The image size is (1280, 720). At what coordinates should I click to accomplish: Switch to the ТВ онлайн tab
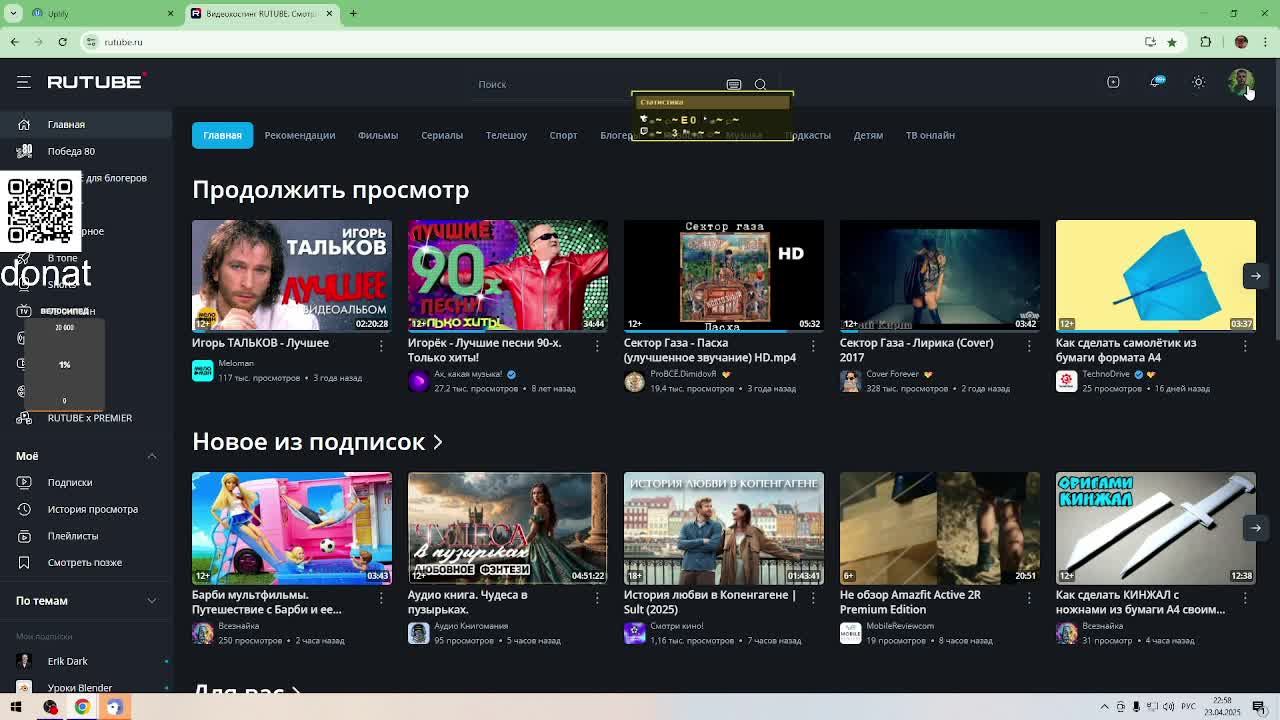tap(930, 135)
